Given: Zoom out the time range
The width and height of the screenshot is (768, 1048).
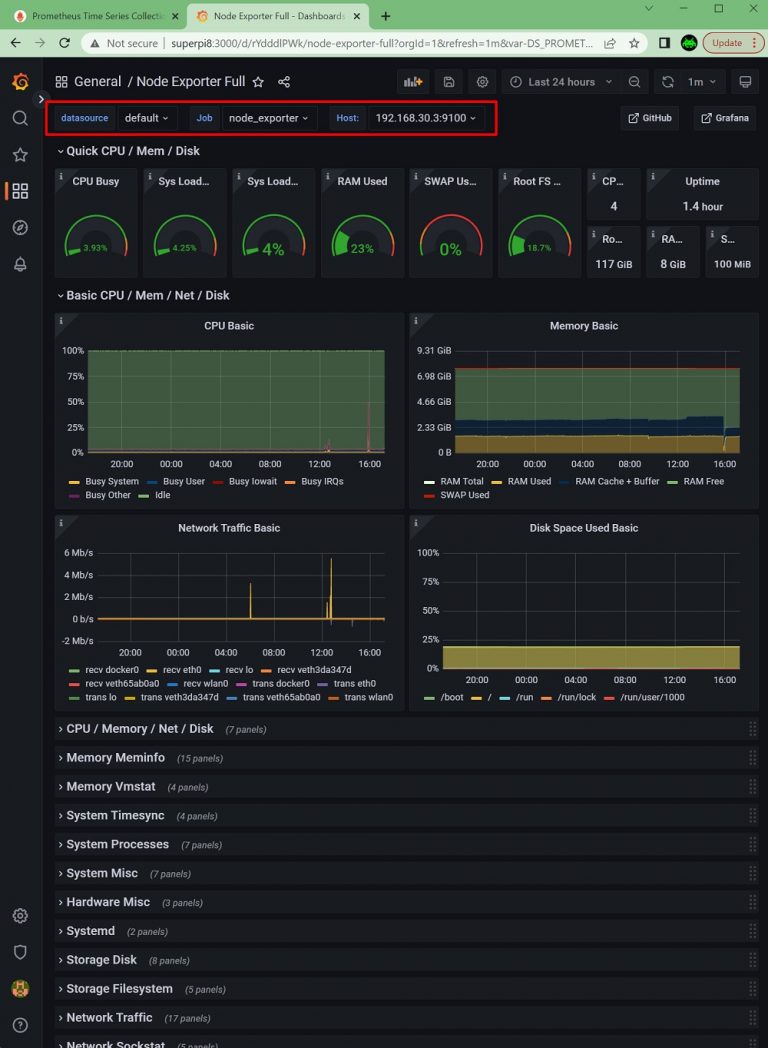Looking at the screenshot, I should (634, 82).
